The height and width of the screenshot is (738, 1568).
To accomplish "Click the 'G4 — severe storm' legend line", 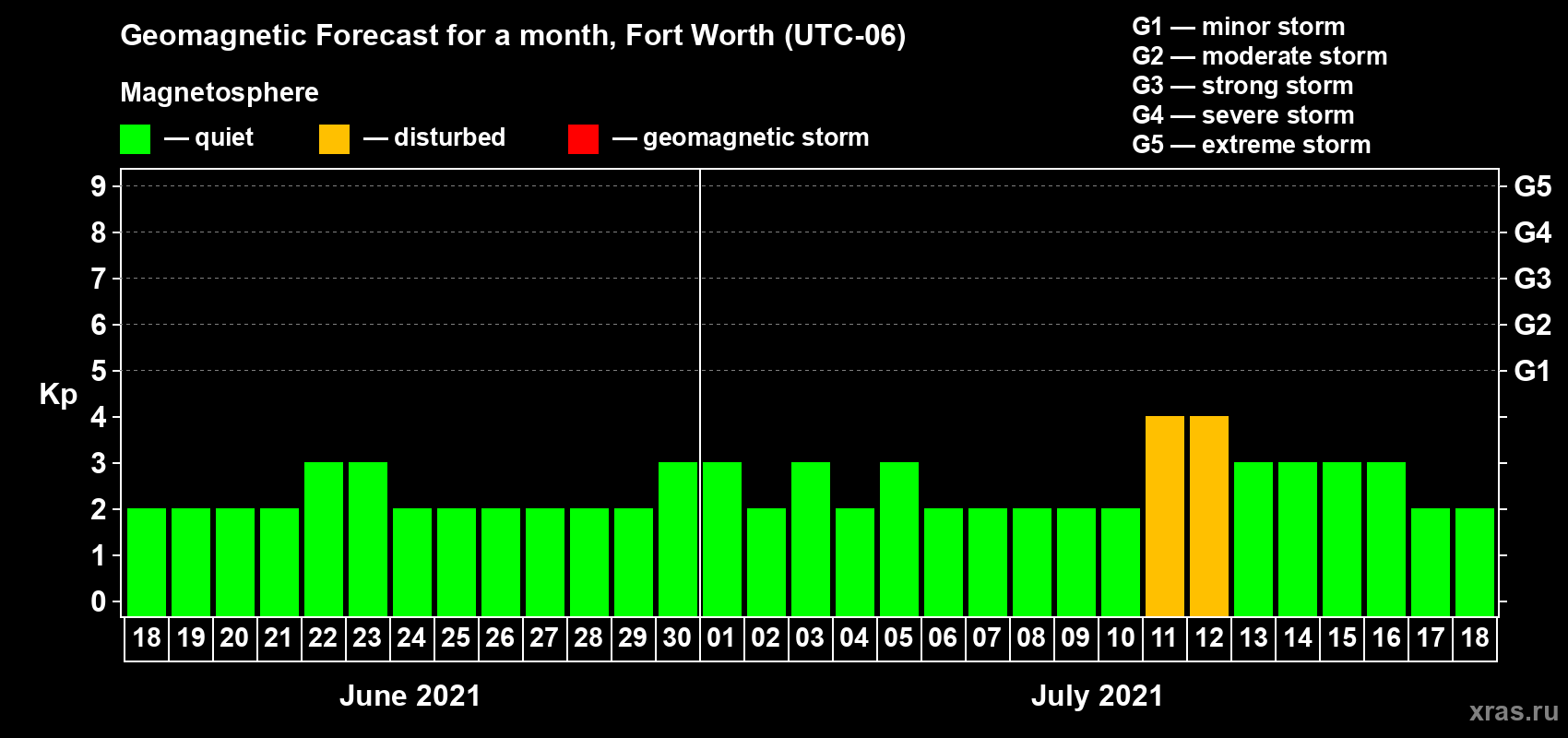I will click(x=1243, y=115).
